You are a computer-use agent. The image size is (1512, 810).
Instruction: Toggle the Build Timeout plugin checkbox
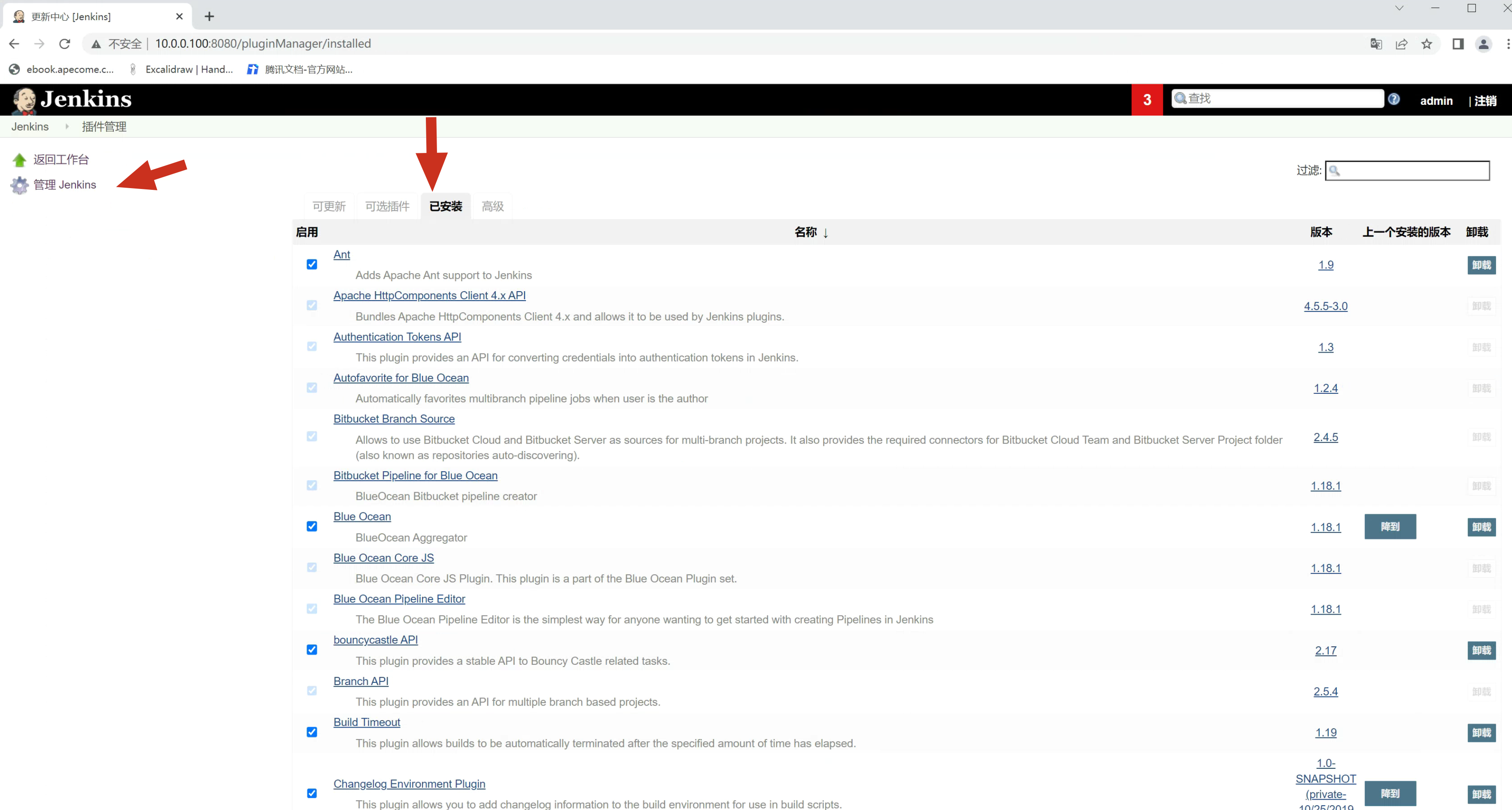312,732
